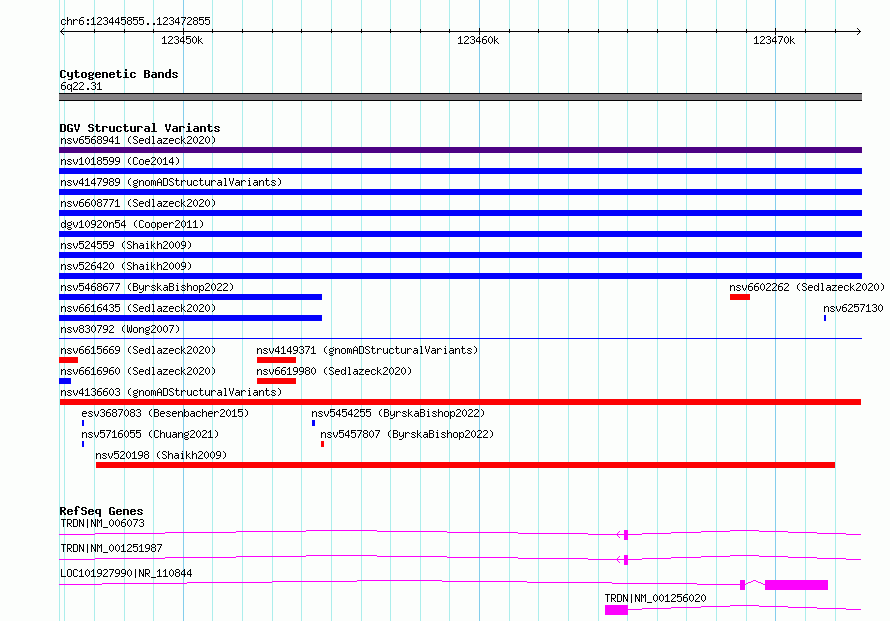Click nsv4136603 (gnomADStructuralVariants) label
This screenshot has height=621, width=890.
[171, 392]
